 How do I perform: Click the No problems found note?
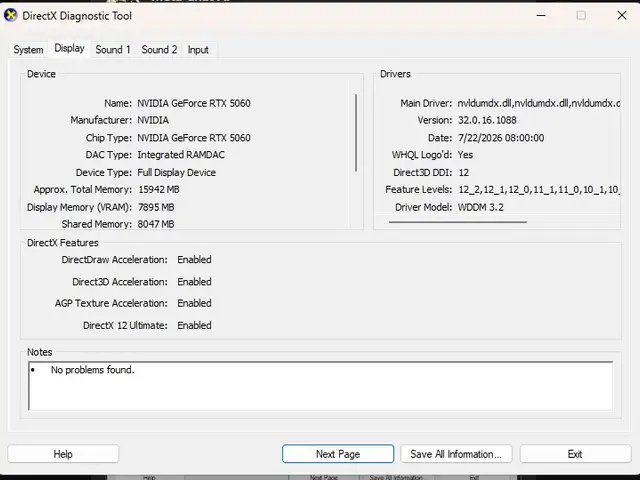93,370
